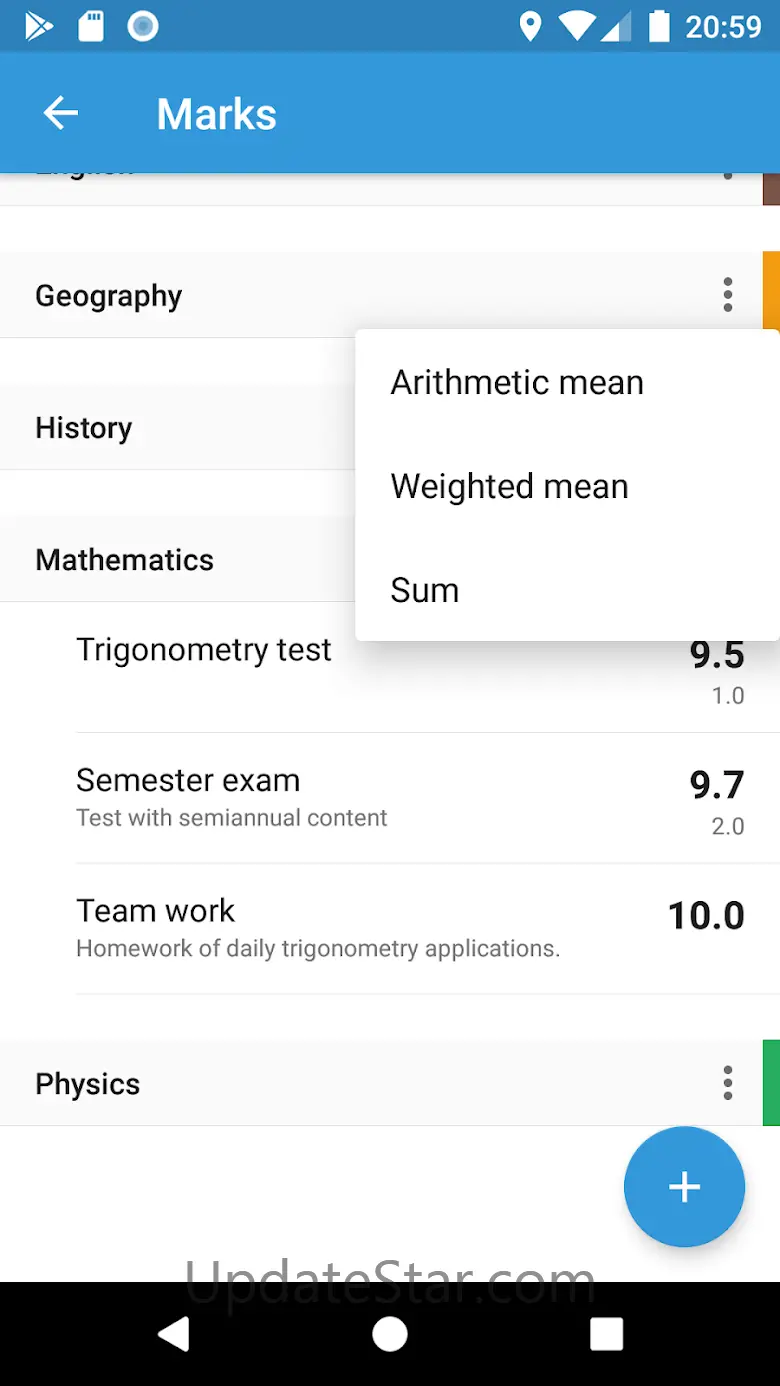Pick Sum from the calculation menu
Screen dimensions: 780x1386
(425, 590)
